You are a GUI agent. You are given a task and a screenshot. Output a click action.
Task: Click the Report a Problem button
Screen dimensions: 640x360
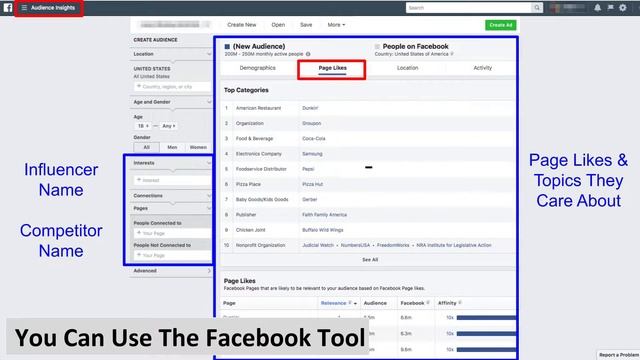pos(618,355)
